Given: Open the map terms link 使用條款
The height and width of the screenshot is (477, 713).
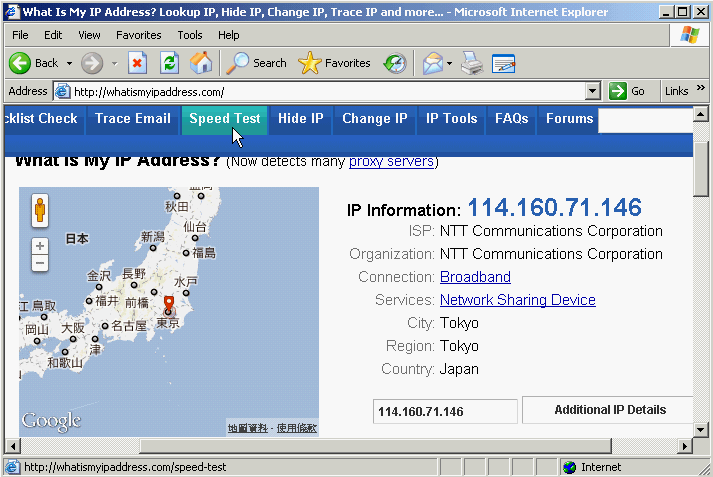Looking at the screenshot, I should point(296,428).
